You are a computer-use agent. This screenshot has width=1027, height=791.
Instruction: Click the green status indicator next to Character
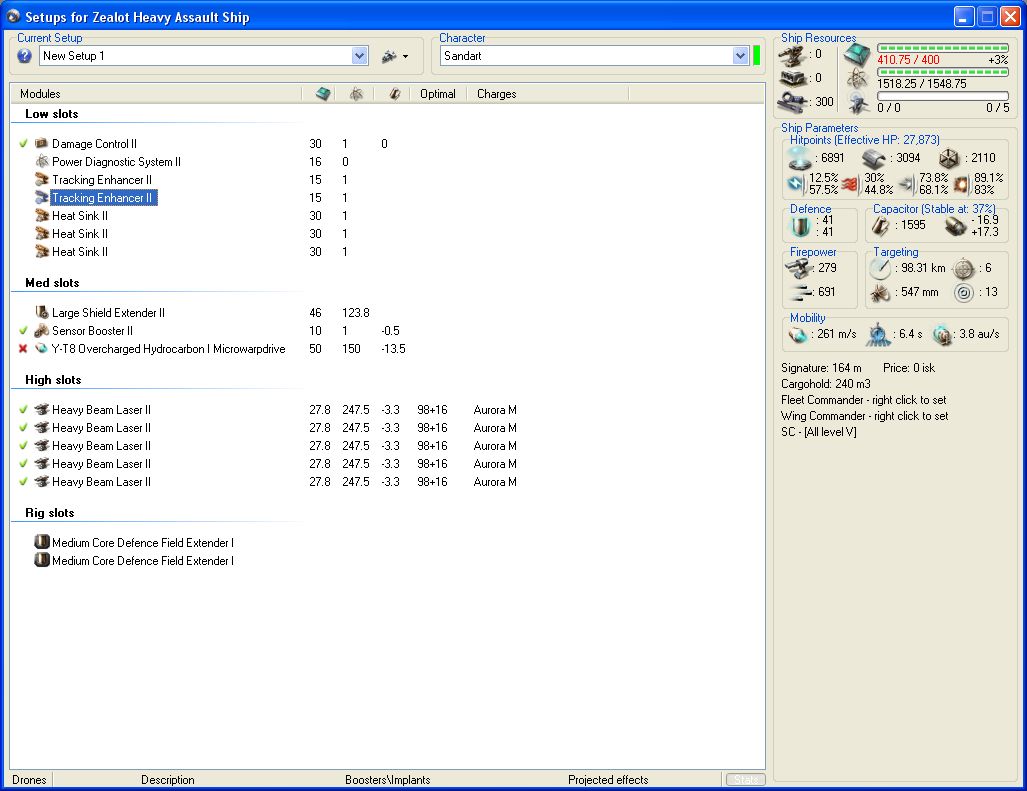[x=756, y=56]
